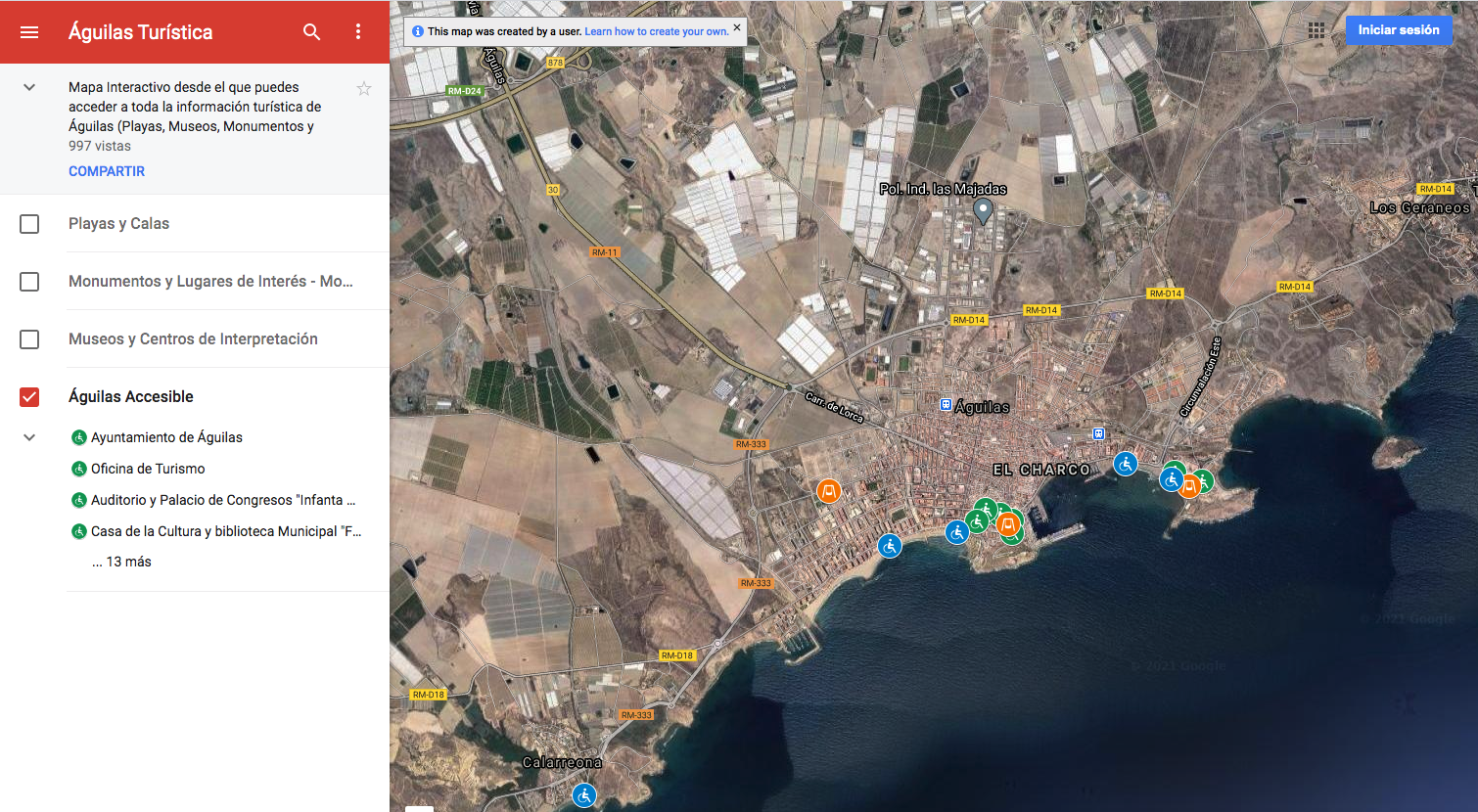Enable the Playas y Calas layer

click(29, 224)
